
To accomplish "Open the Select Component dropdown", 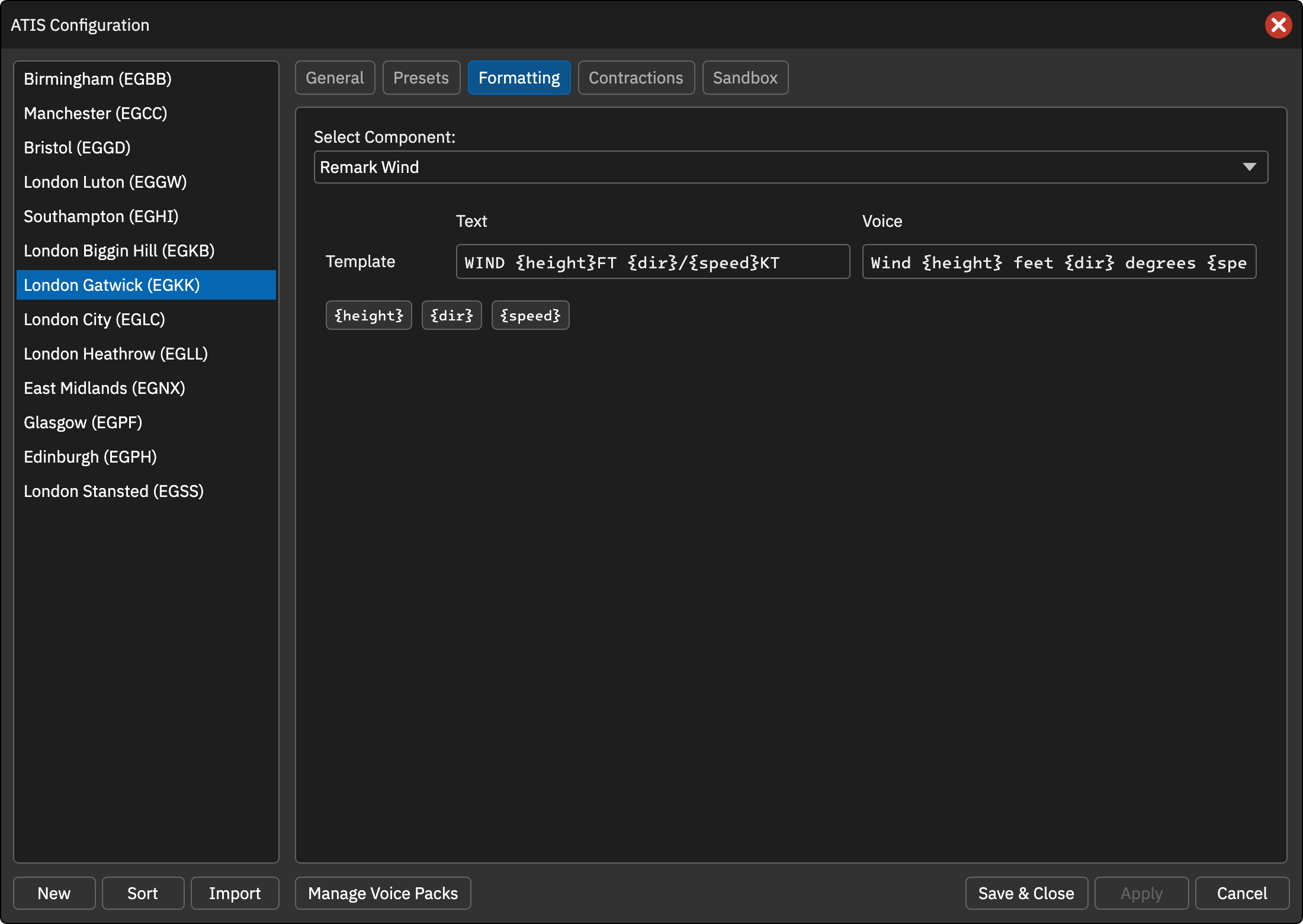I will [x=791, y=167].
